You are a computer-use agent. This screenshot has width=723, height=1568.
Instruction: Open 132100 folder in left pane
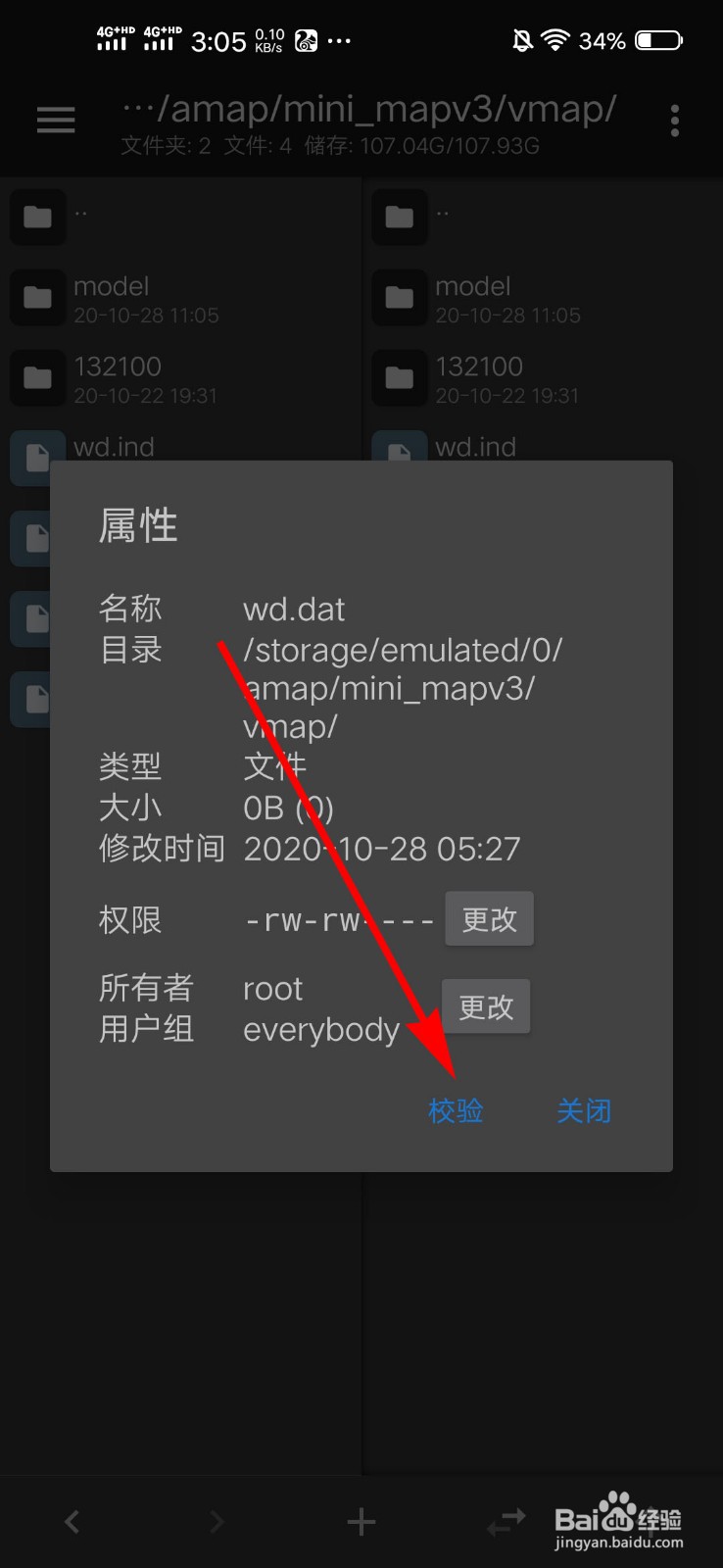click(x=181, y=379)
